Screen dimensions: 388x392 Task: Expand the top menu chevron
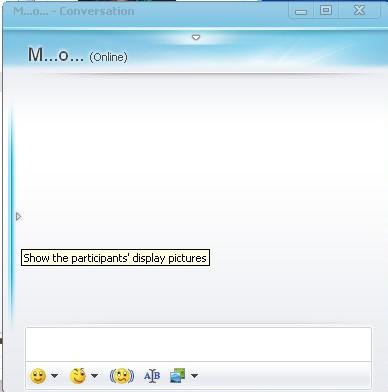196,37
